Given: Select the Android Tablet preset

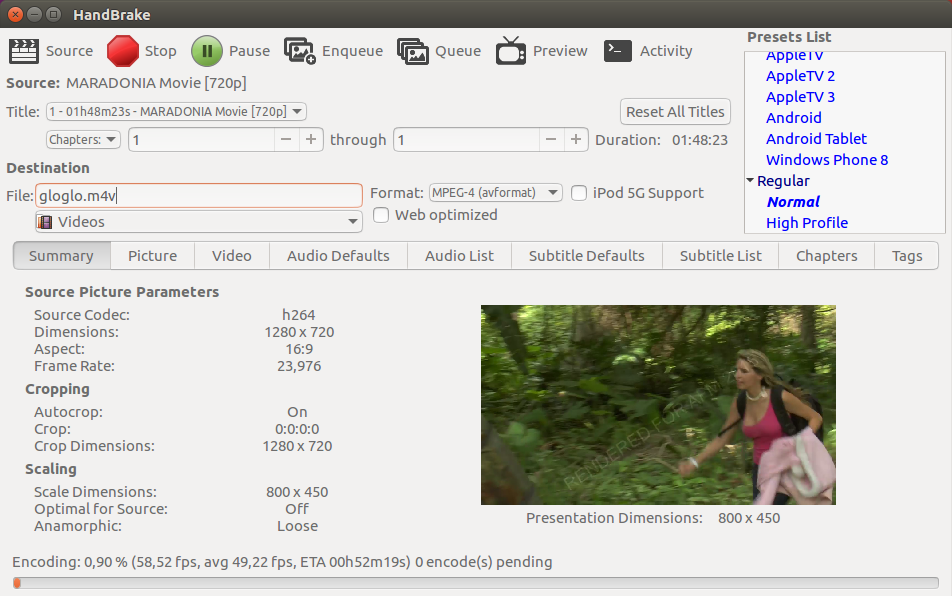Looking at the screenshot, I should tap(816, 139).
